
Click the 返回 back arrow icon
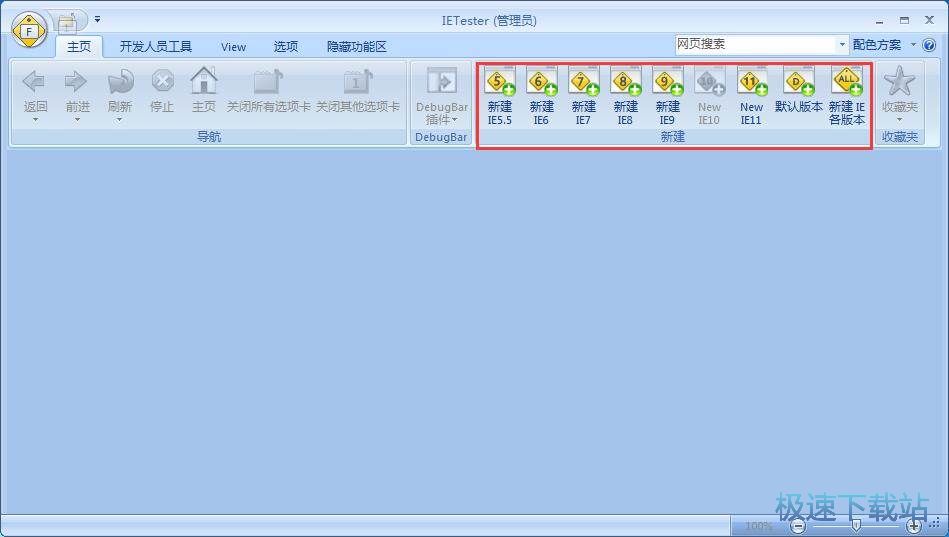(x=35, y=81)
